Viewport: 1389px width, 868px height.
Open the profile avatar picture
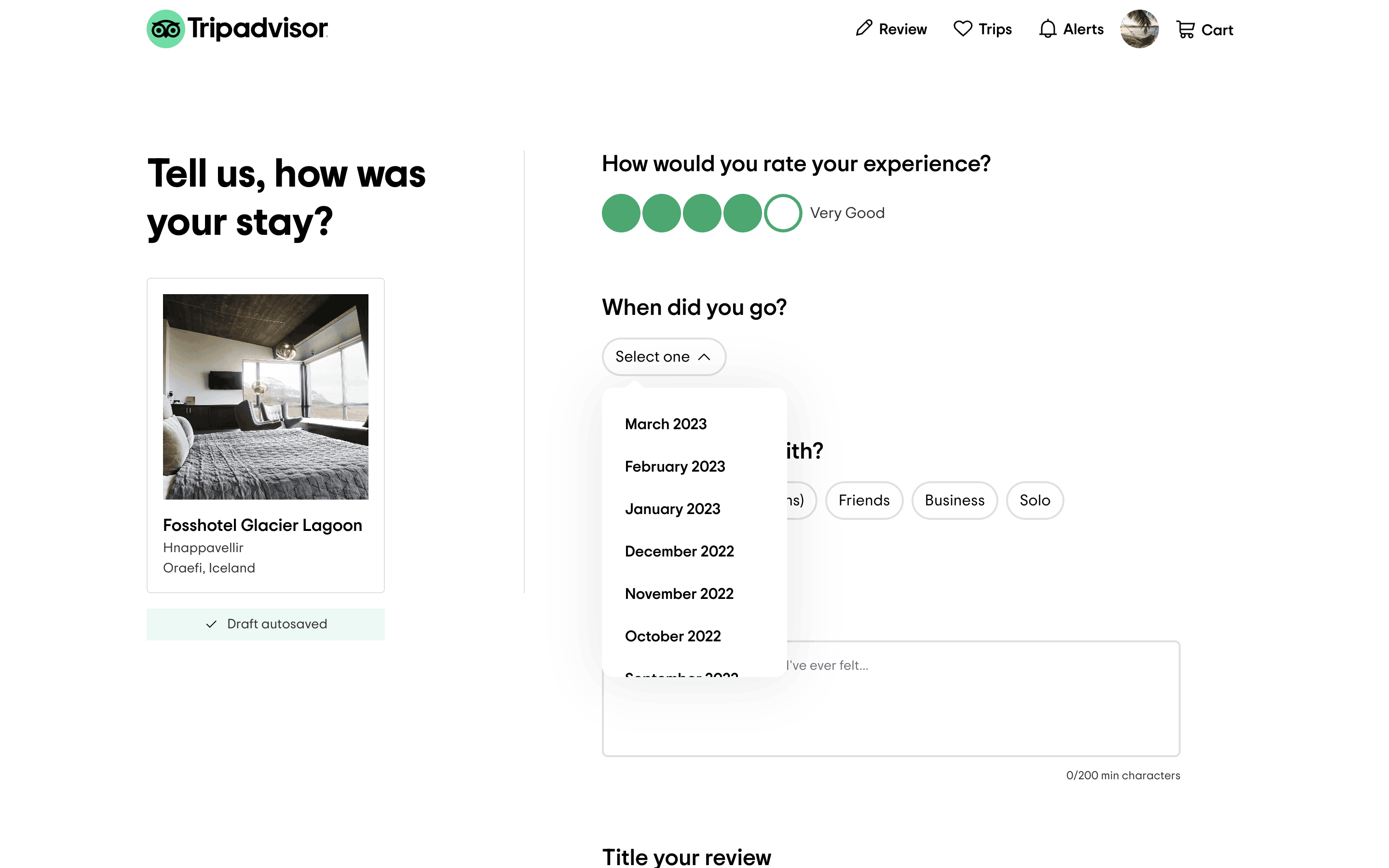[1139, 29]
